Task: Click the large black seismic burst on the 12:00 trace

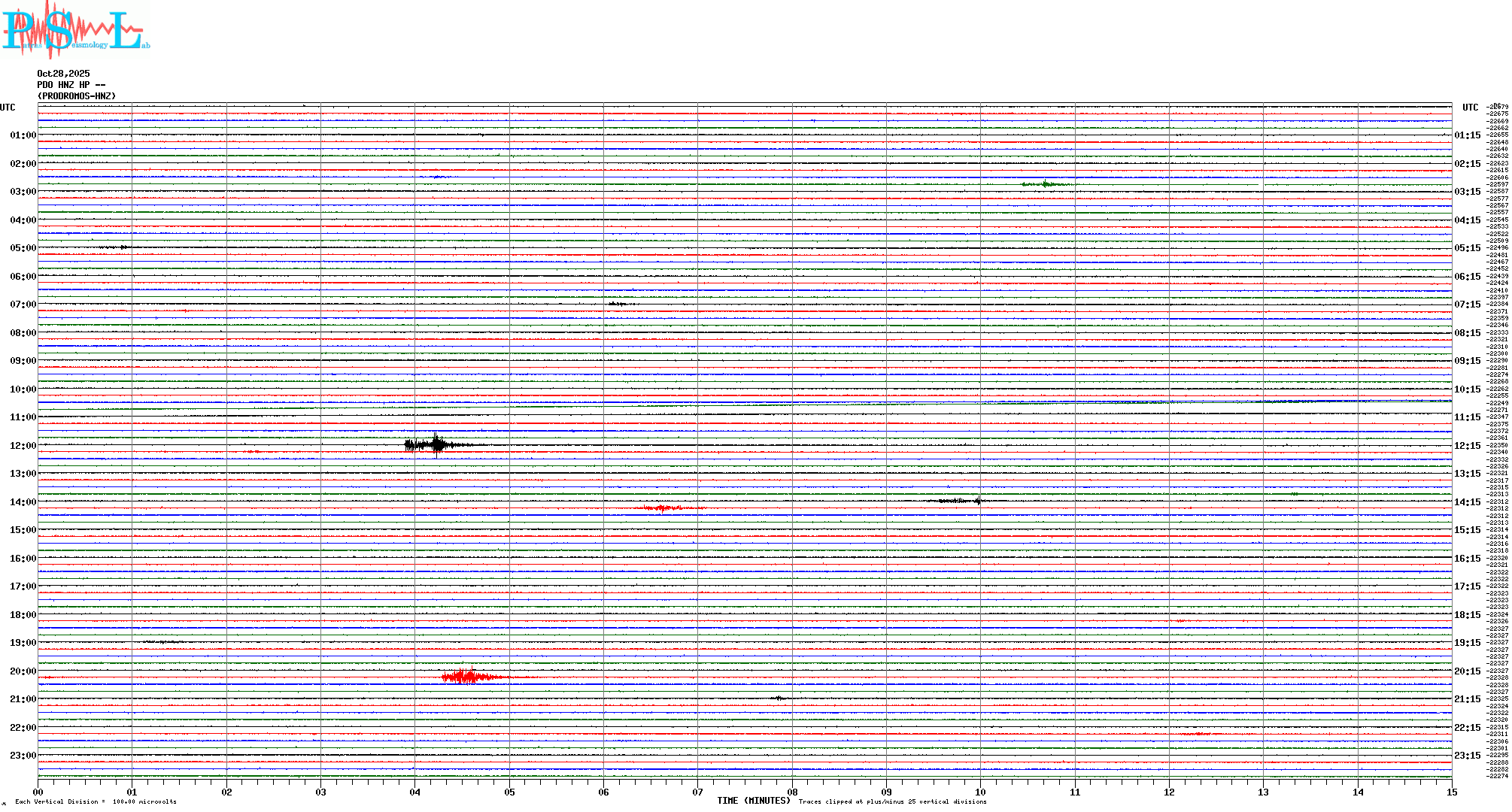Action: coord(435,445)
